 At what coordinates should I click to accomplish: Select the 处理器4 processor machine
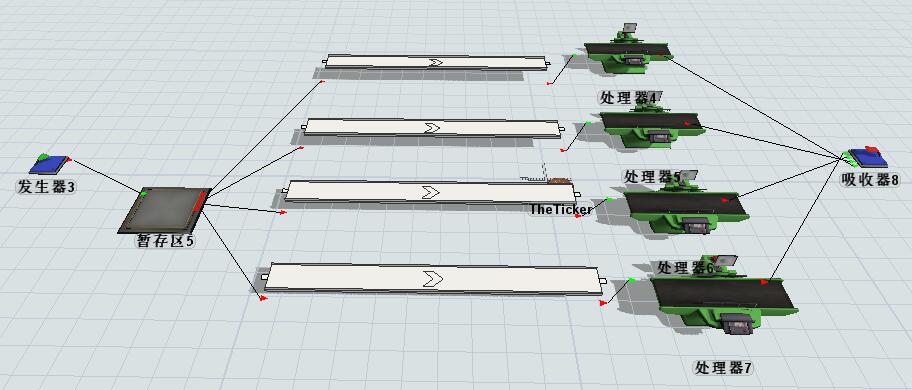627,52
